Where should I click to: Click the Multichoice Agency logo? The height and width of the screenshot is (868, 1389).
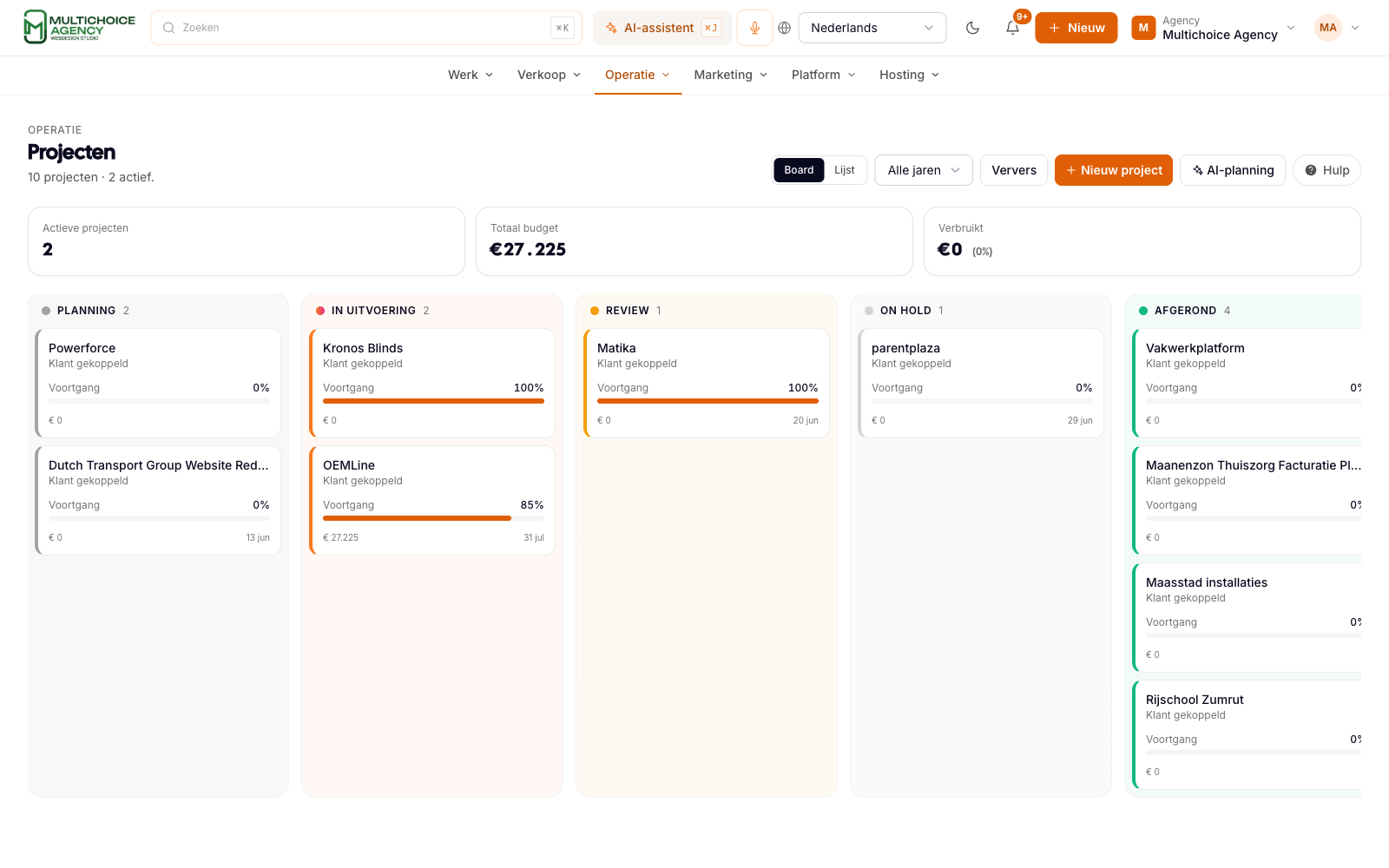pyautogui.click(x=80, y=27)
